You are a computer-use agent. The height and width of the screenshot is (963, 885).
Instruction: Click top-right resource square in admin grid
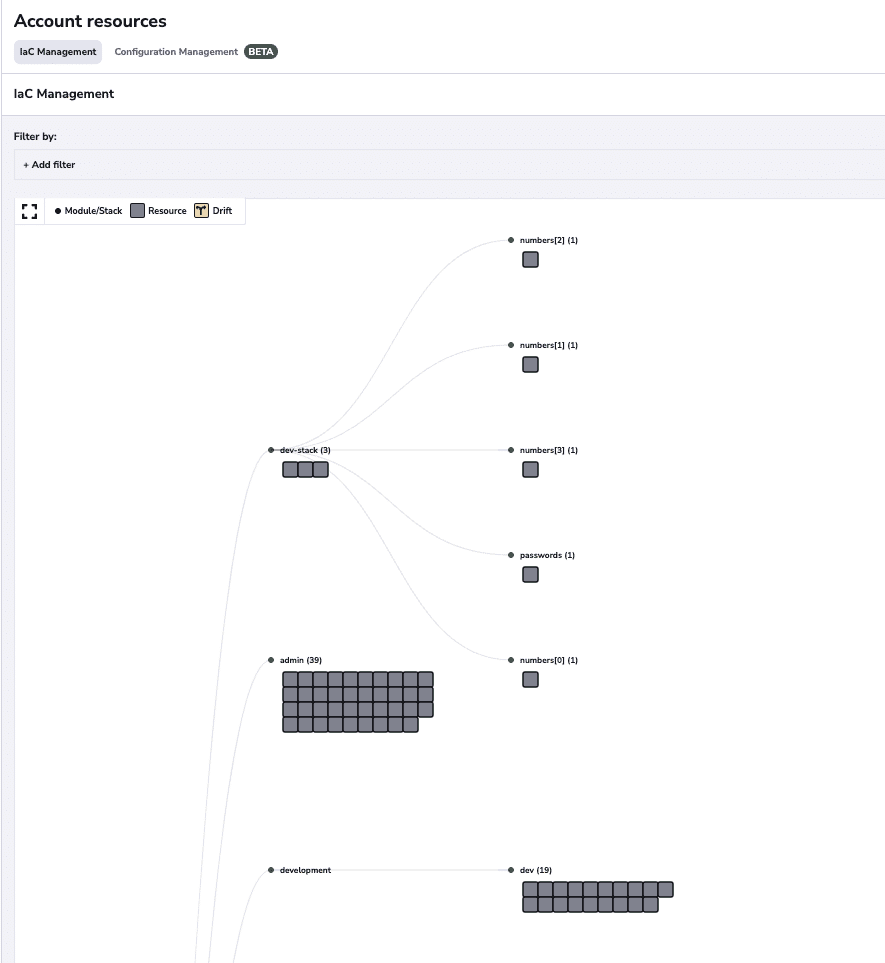click(426, 679)
